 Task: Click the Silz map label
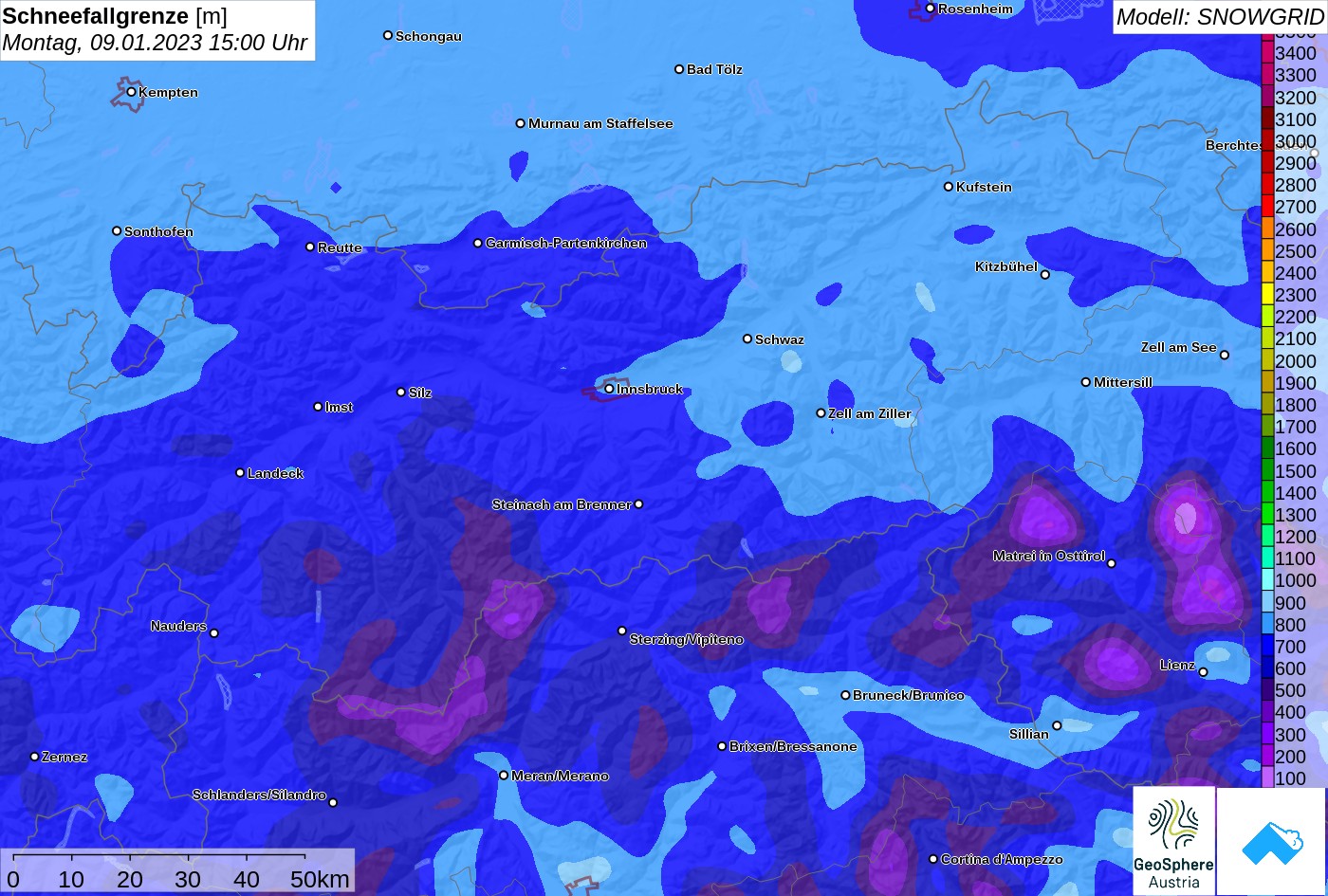tap(420, 393)
